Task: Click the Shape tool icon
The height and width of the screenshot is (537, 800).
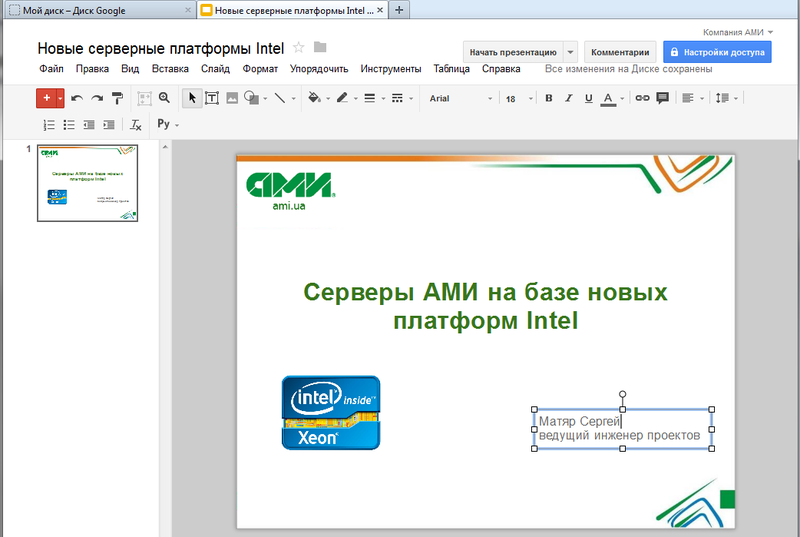Action: click(x=251, y=98)
